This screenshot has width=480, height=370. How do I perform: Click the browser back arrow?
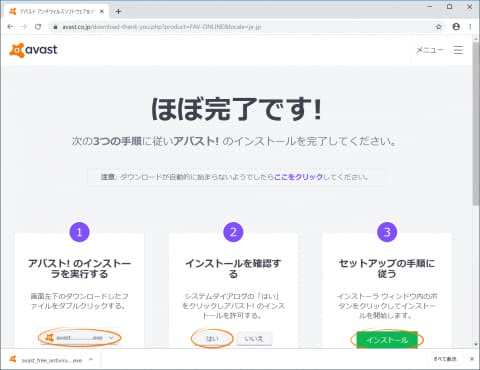10,27
